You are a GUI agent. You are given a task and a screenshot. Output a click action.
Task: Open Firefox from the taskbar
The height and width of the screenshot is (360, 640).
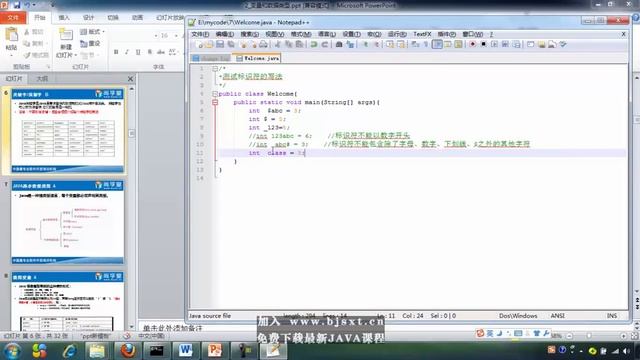point(128,351)
